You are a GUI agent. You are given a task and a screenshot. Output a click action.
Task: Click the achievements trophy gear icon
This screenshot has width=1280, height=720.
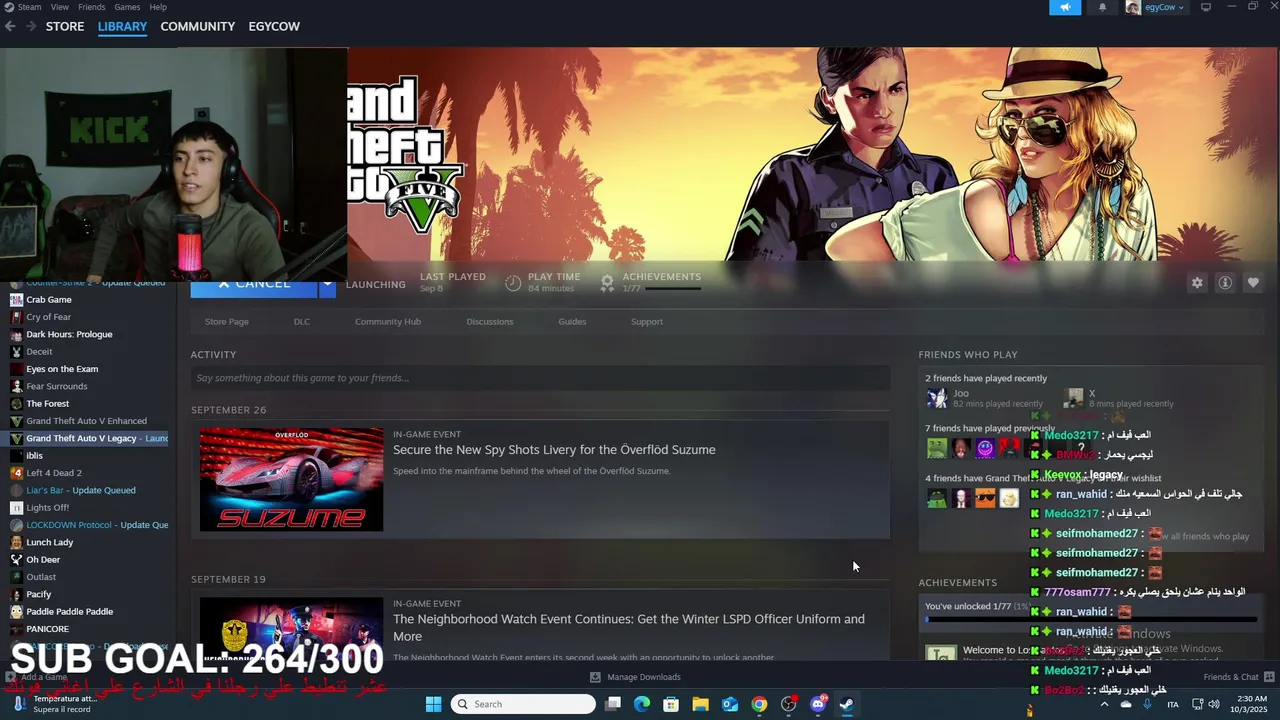click(x=607, y=283)
